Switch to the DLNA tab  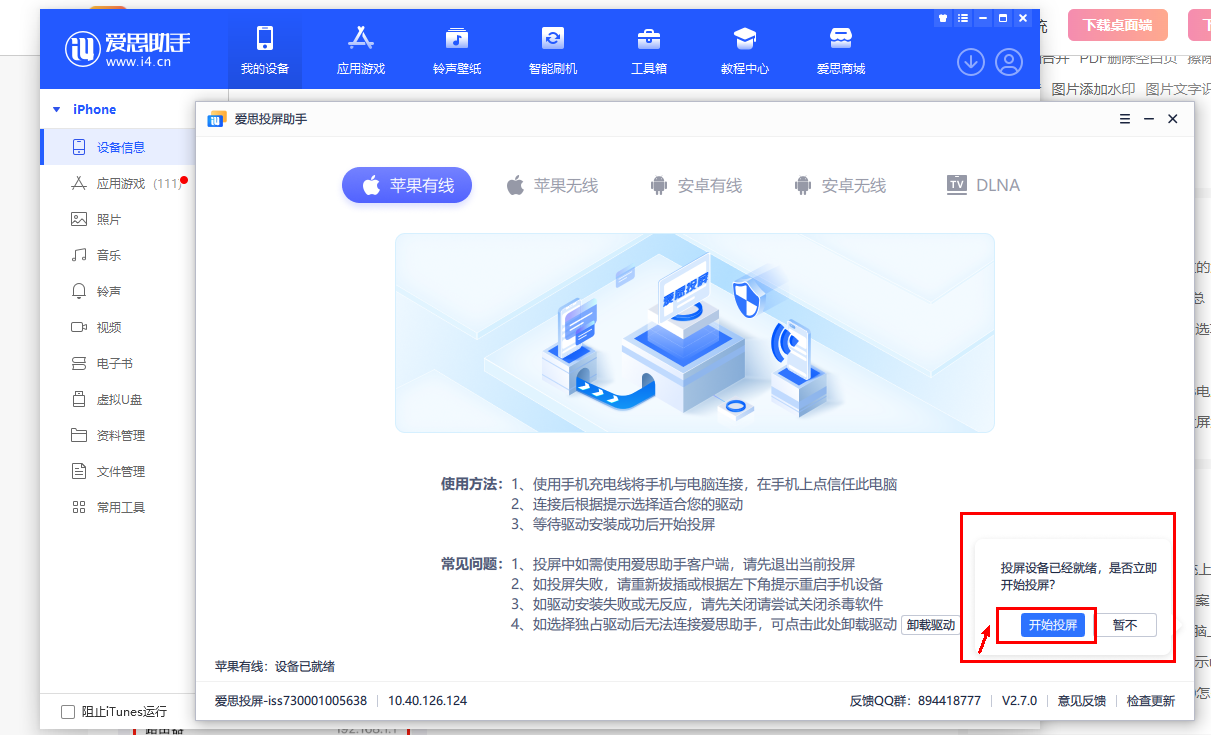coord(983,185)
